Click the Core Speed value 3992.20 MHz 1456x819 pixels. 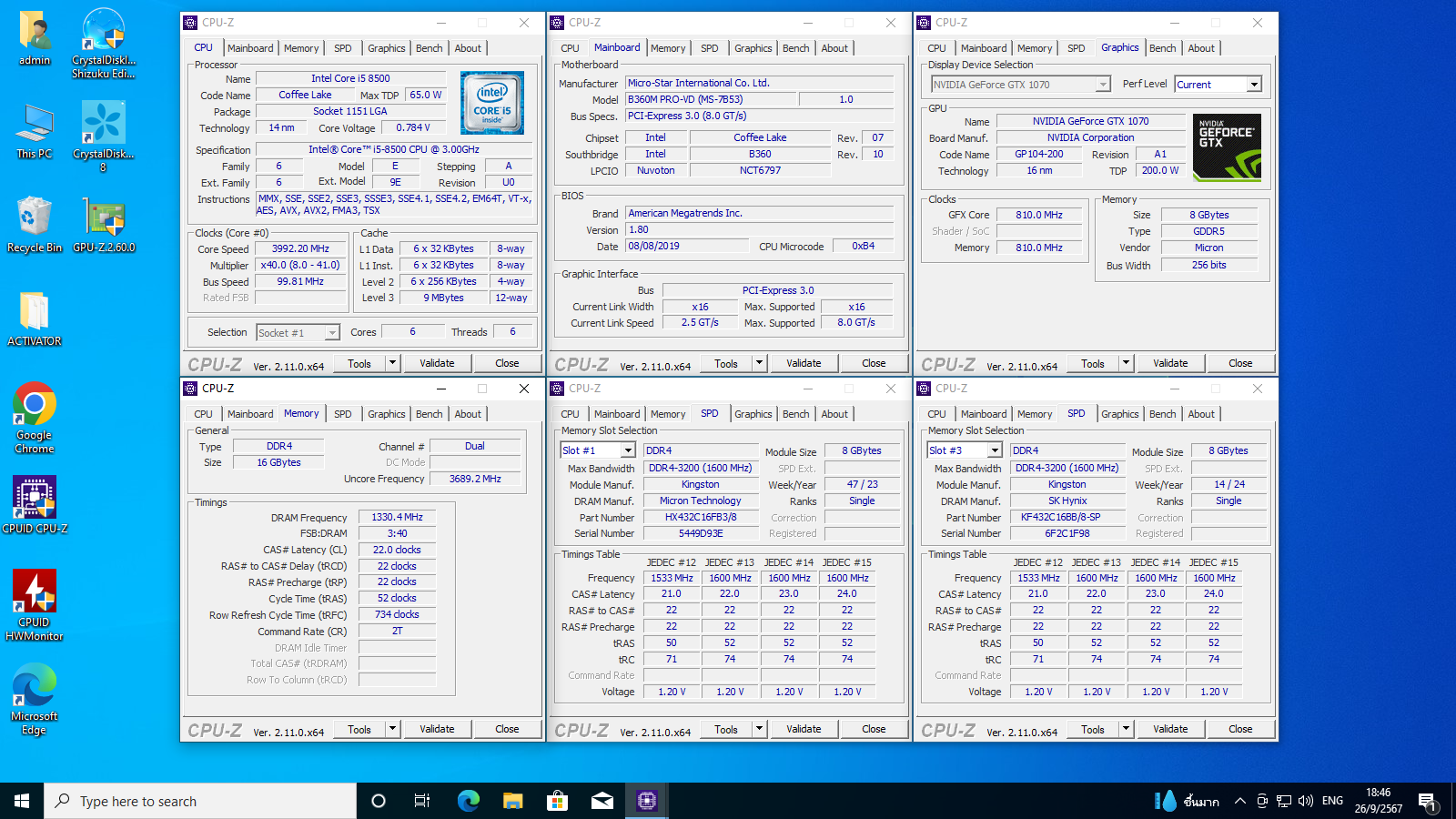click(x=300, y=248)
